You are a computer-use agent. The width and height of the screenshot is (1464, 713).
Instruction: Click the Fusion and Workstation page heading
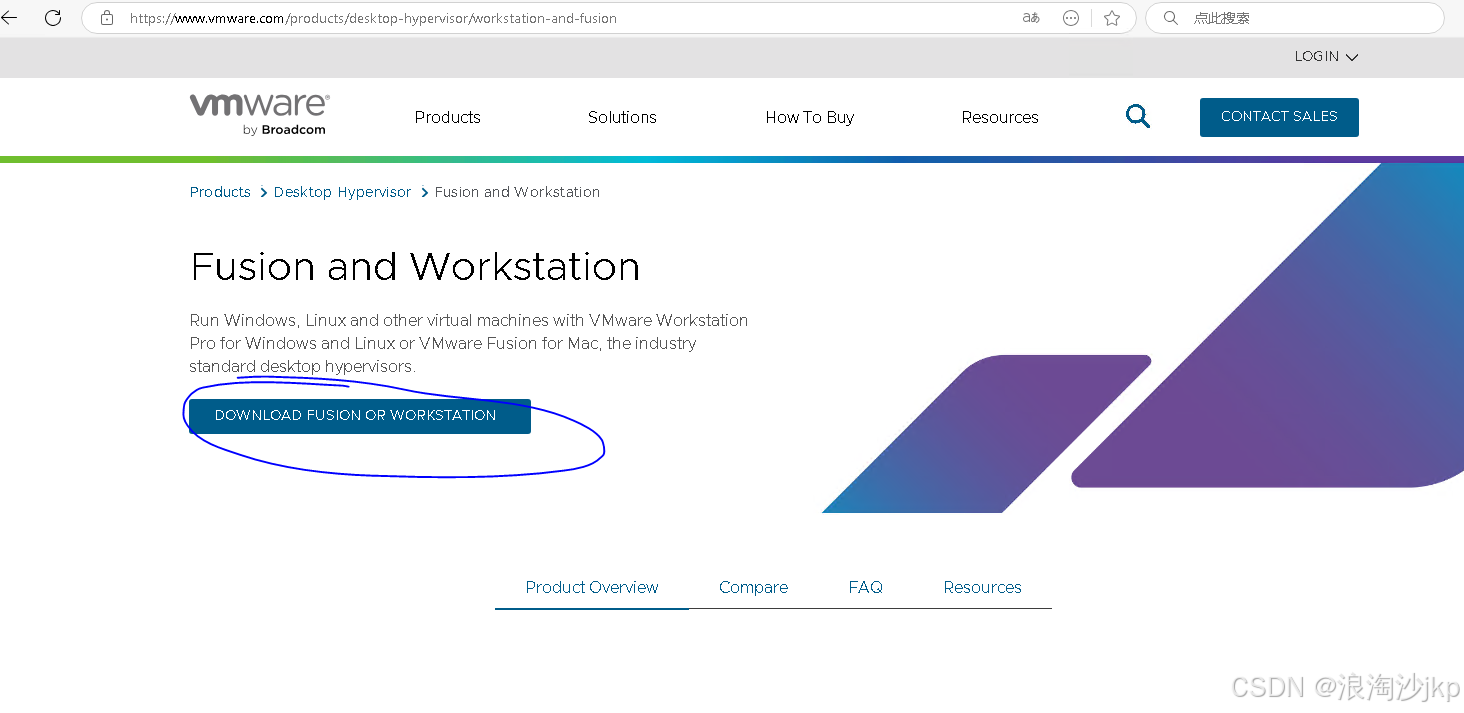(415, 267)
